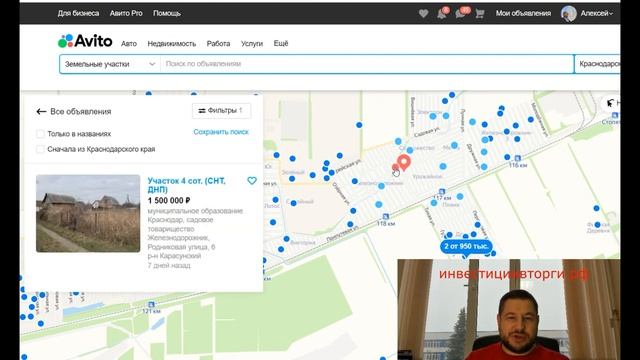The width and height of the screenshot is (640, 360).
Task: Open Недвижимость category
Action: (172, 44)
